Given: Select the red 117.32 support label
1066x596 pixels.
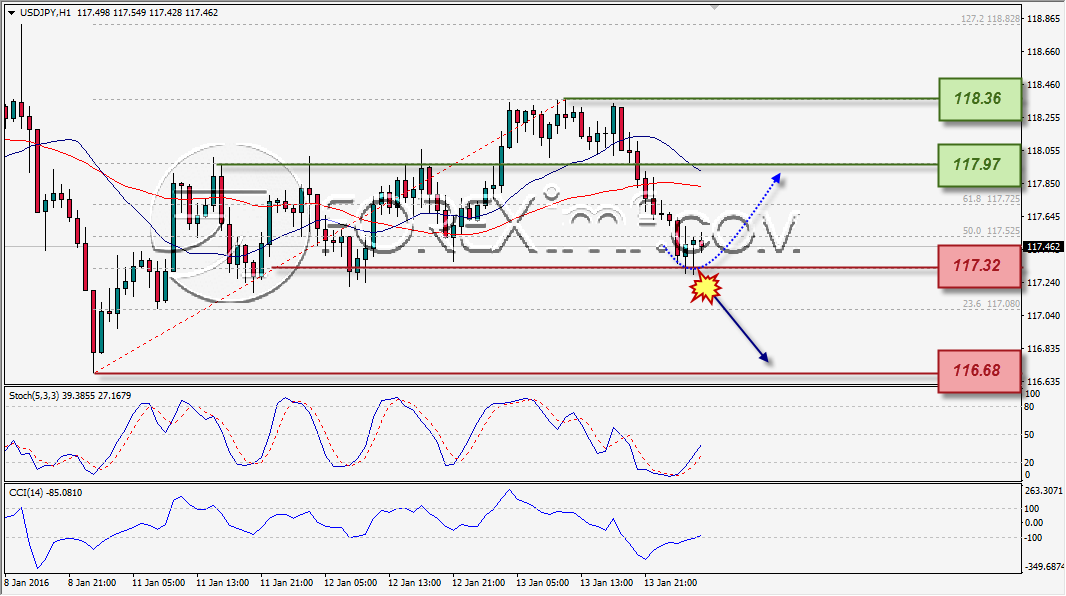Looking at the screenshot, I should point(979,266).
